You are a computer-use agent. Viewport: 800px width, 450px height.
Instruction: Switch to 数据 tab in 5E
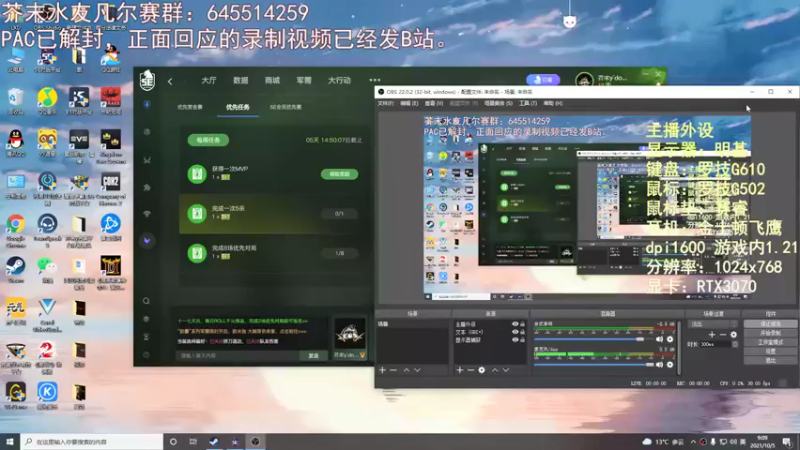click(x=241, y=81)
